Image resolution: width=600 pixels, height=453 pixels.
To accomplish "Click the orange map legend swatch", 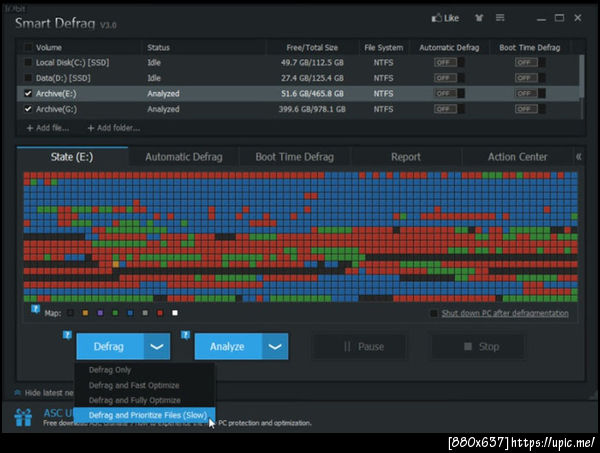I will click(x=85, y=313).
